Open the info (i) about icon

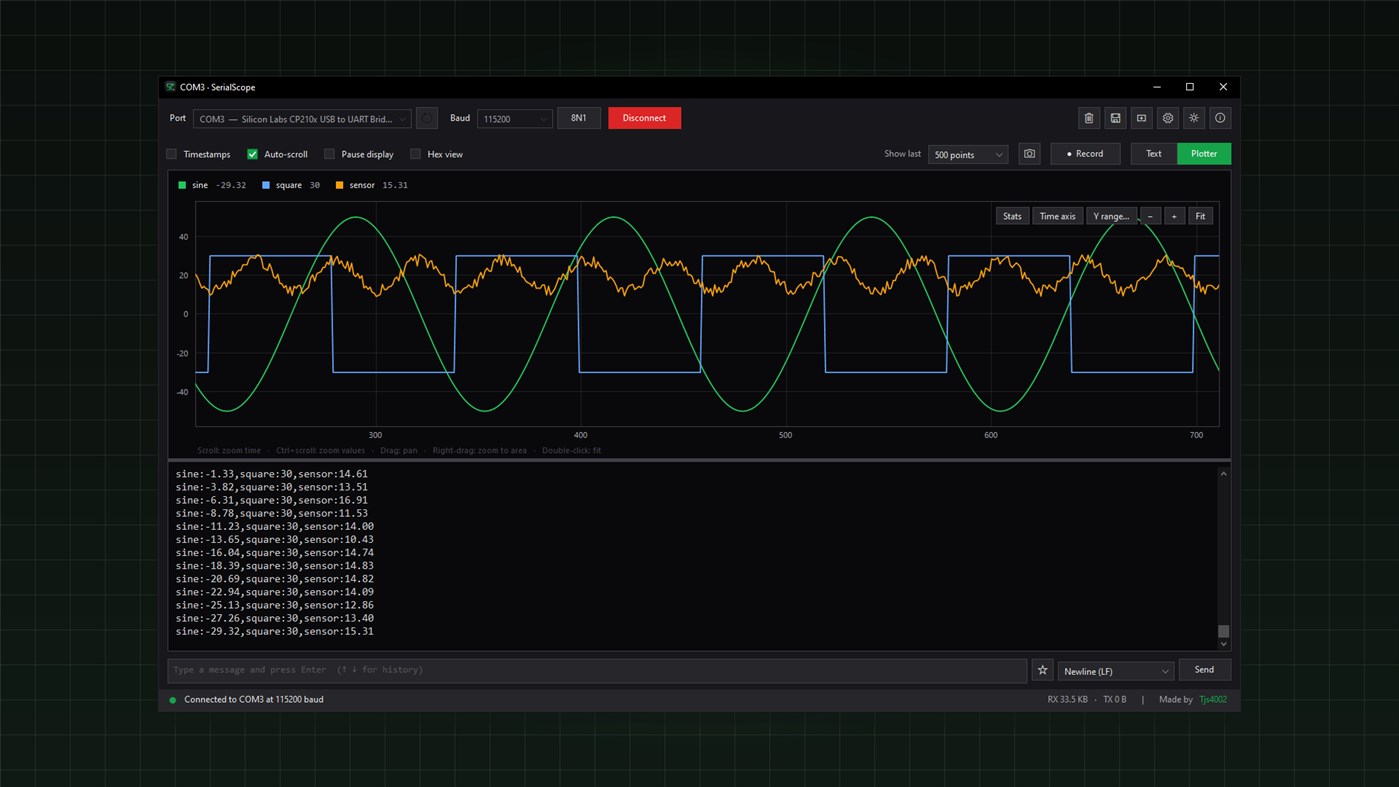tap(1220, 118)
